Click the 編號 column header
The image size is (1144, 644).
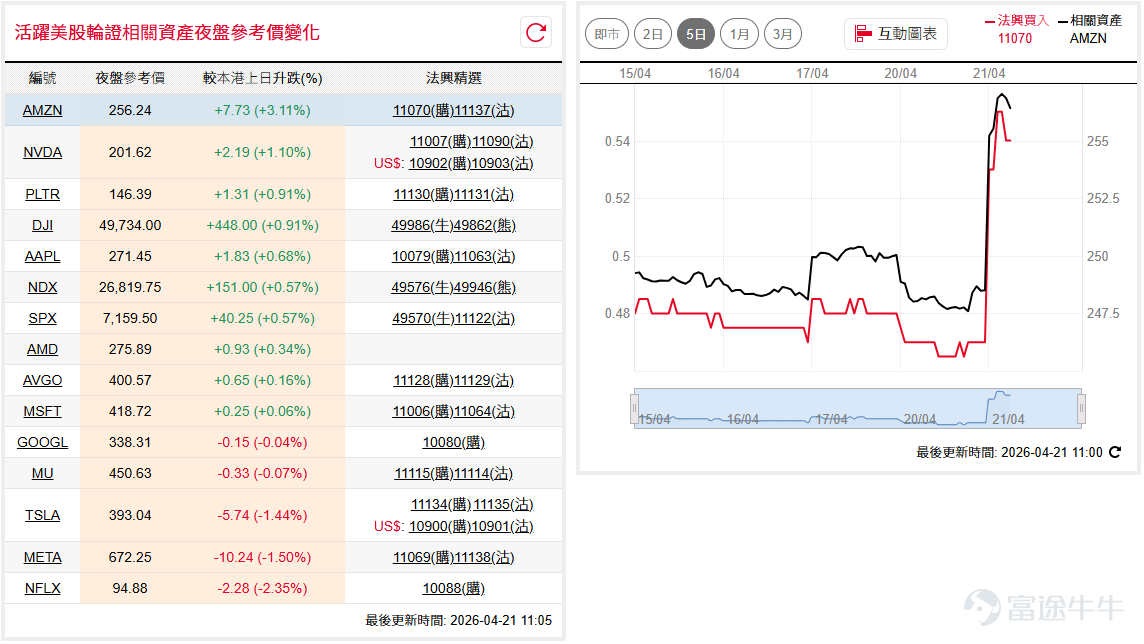(42, 78)
